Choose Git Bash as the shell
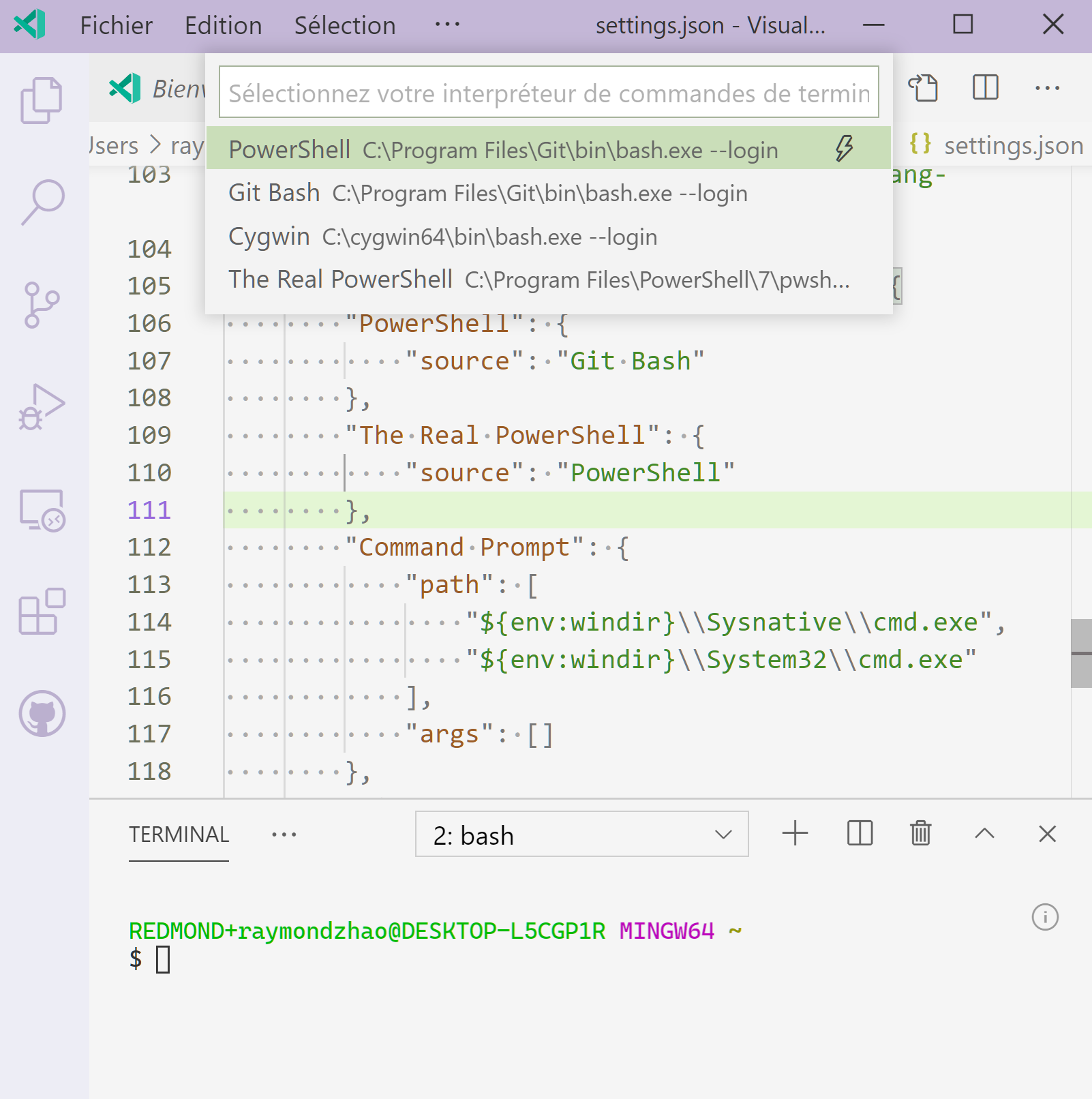Viewport: 1092px width, 1099px height. pyautogui.click(x=549, y=193)
